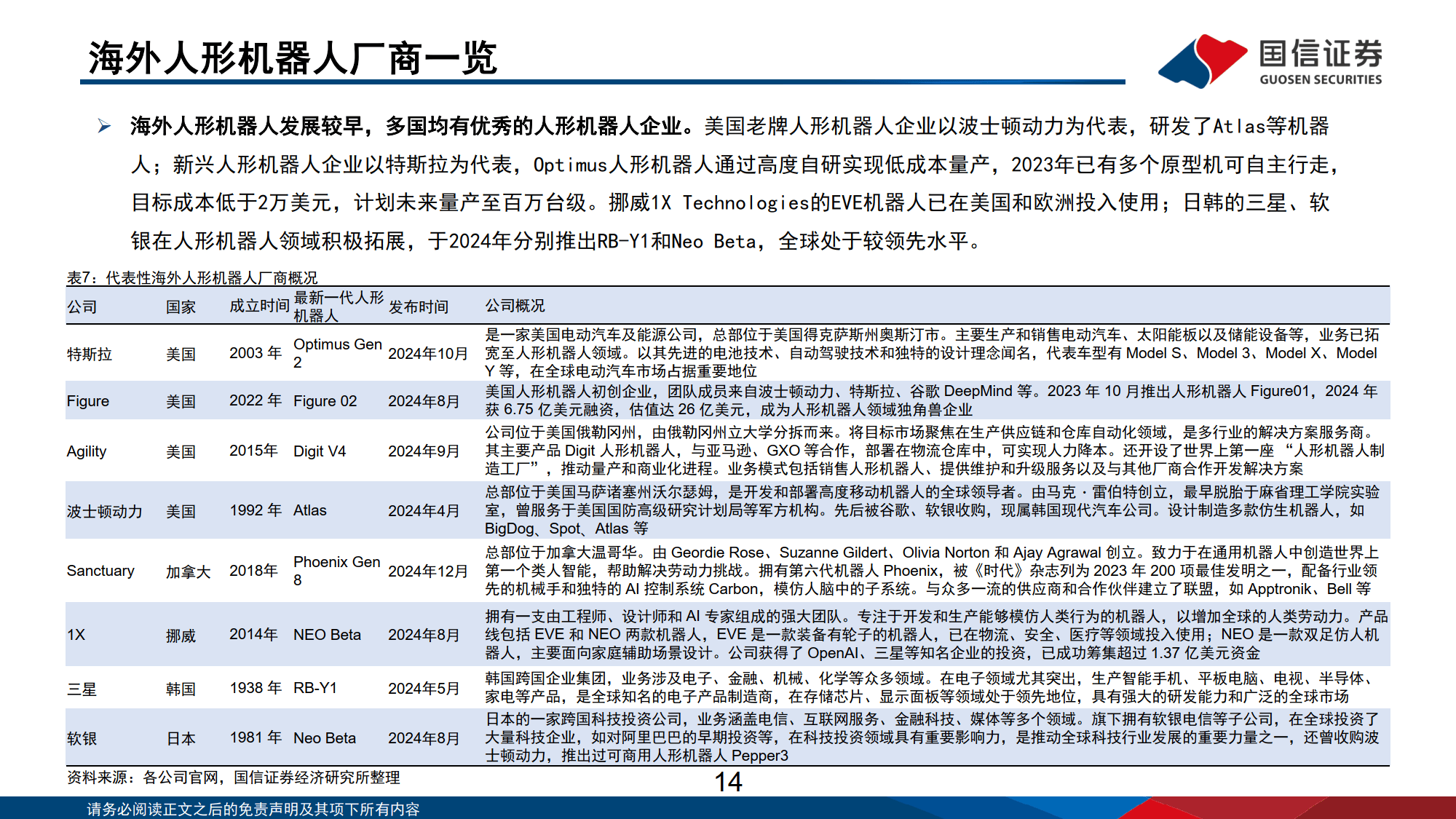The height and width of the screenshot is (819, 1456).
Task: Click the 韩国 country cell
Action: [181, 689]
